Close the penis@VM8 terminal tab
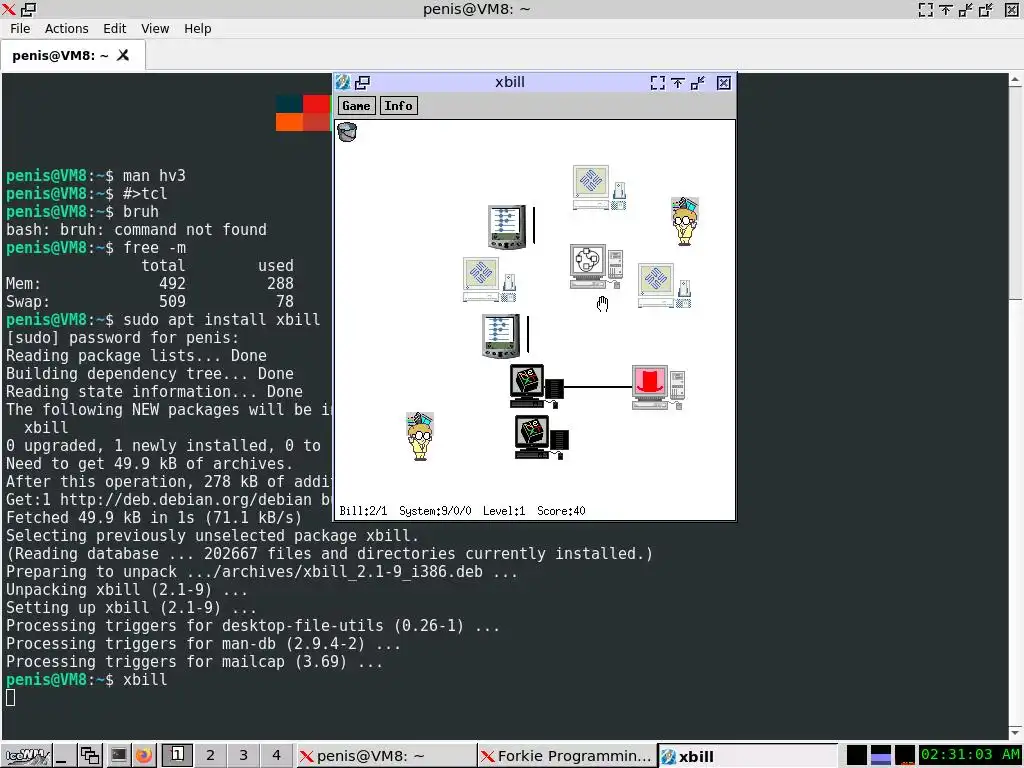Image resolution: width=1024 pixels, height=768 pixels. coord(123,56)
